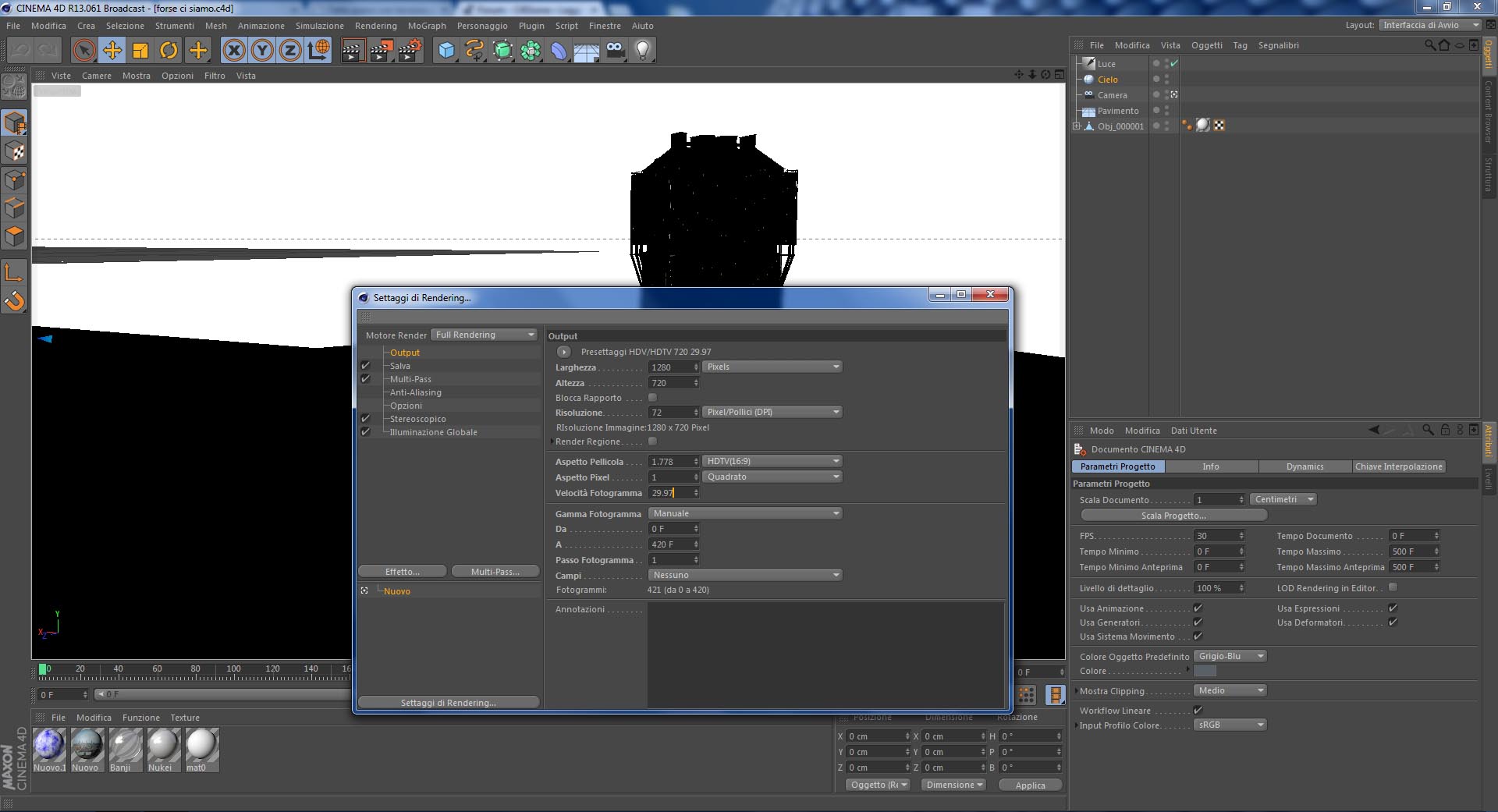Toggle the Y axis lock icon

[262, 51]
